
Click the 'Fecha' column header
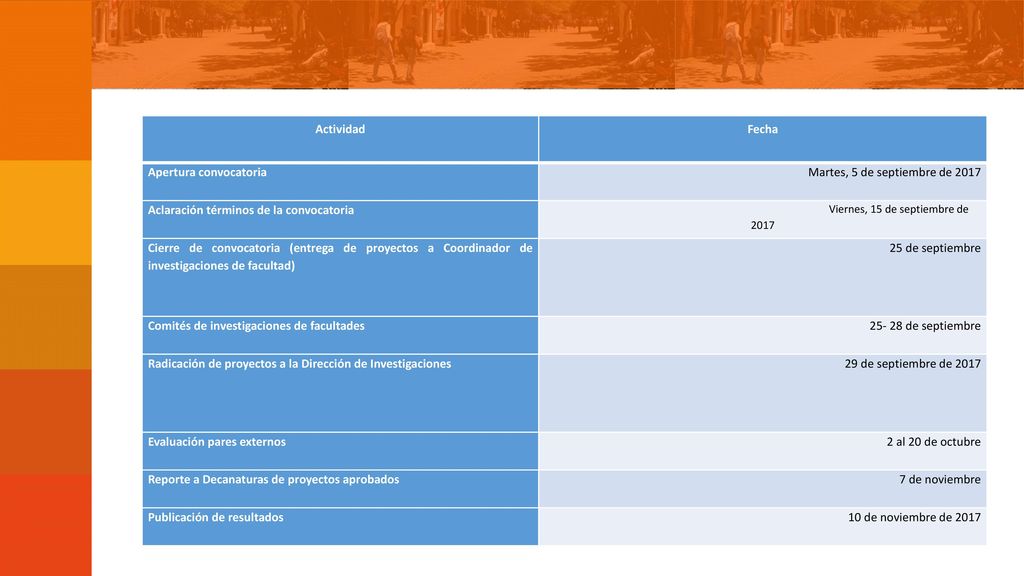pos(762,138)
